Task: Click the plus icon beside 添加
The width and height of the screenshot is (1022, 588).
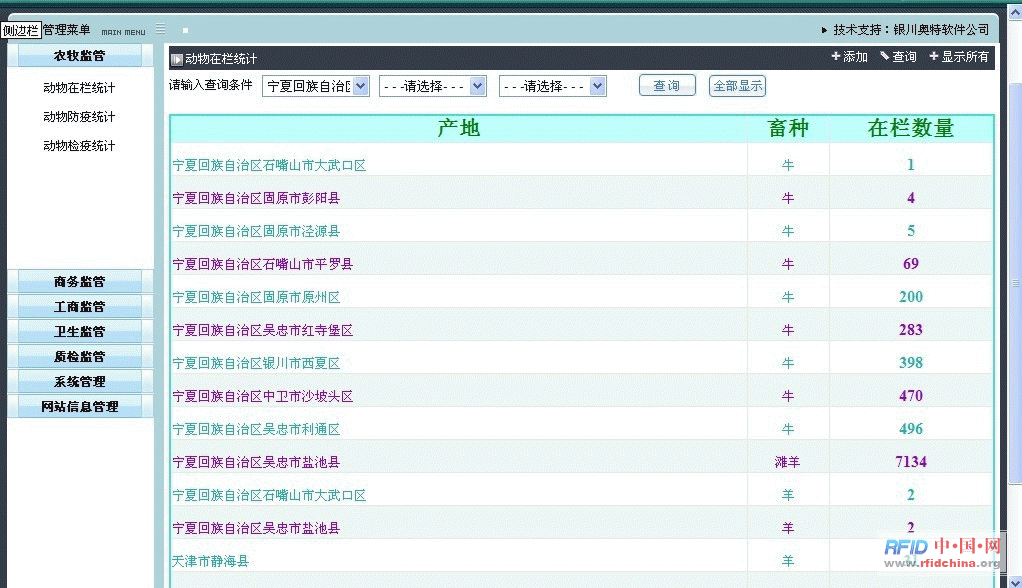Action: coord(836,57)
